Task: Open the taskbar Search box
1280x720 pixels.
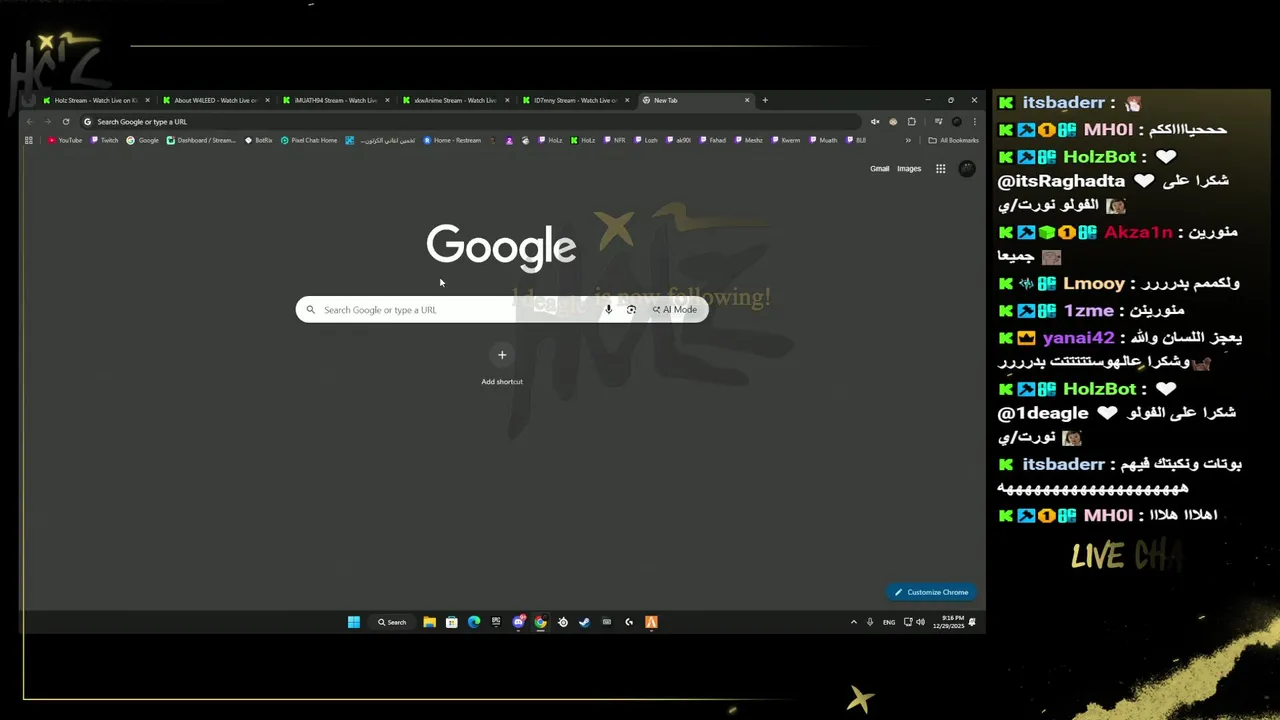Action: [392, 622]
